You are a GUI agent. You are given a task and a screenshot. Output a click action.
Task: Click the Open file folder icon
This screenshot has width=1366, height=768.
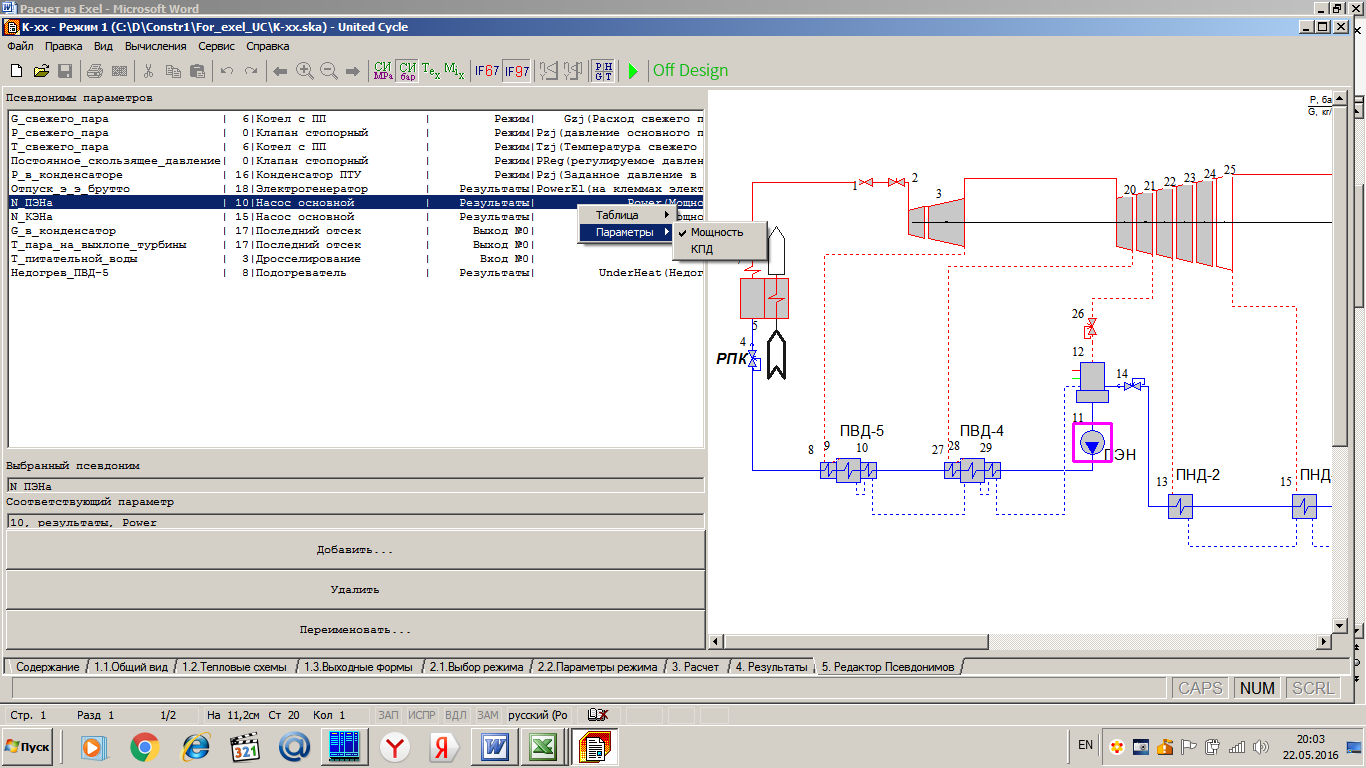pos(41,71)
